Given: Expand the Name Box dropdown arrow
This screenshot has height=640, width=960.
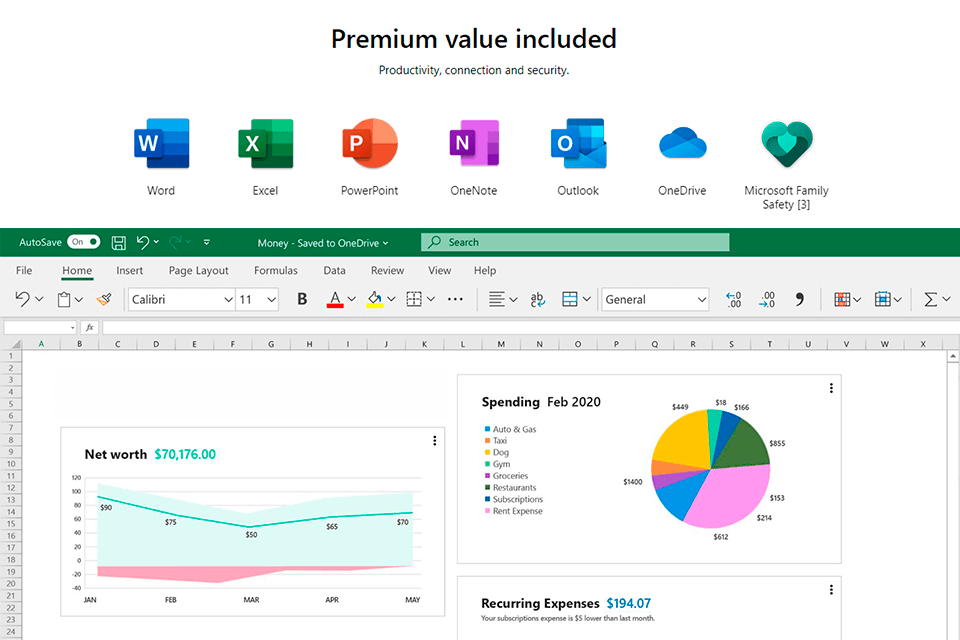Looking at the screenshot, I should pyautogui.click(x=72, y=328).
